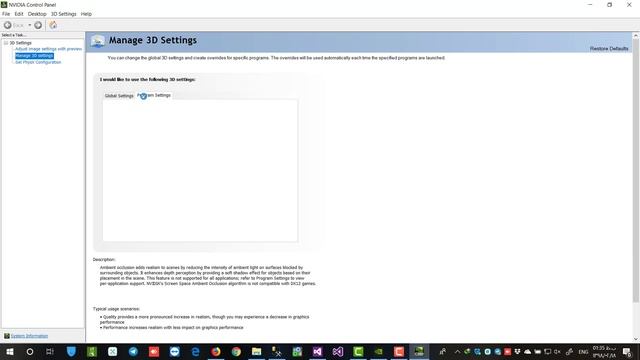Open OneDrive cloud tray icon
640x360 pixels.
[x=527, y=351]
